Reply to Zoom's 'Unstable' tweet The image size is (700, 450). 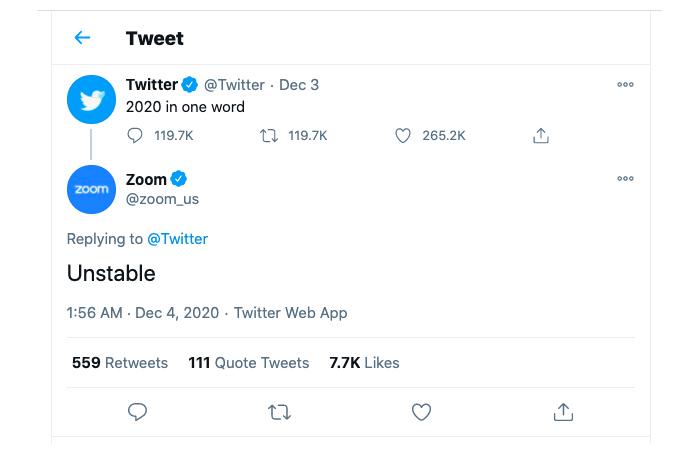point(137,412)
